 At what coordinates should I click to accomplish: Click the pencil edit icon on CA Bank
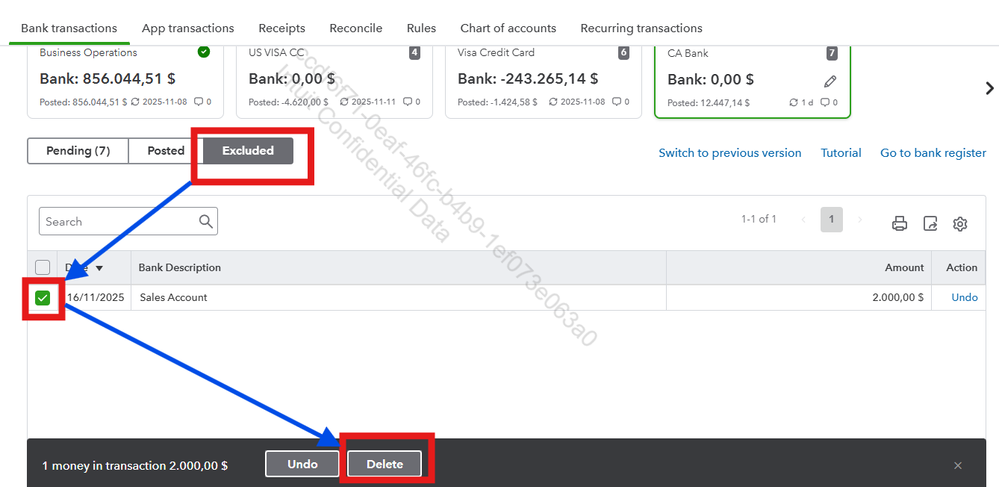click(x=830, y=81)
